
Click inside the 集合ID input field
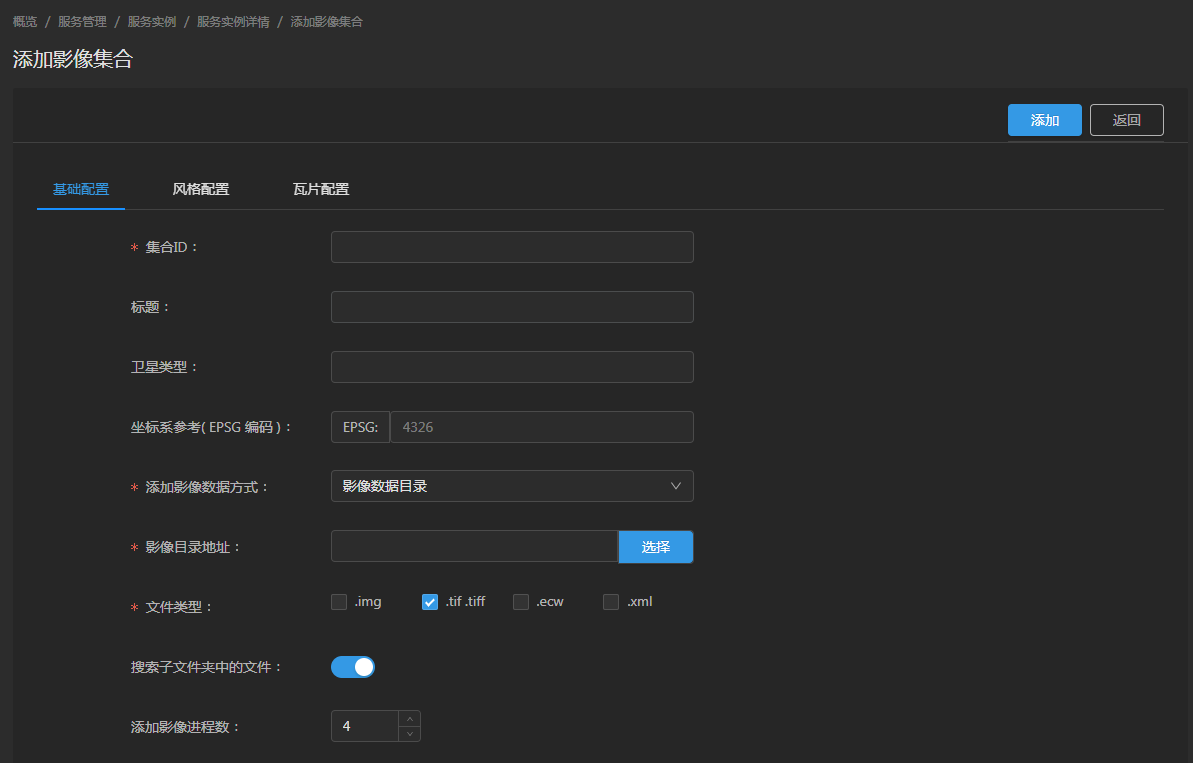click(x=511, y=247)
